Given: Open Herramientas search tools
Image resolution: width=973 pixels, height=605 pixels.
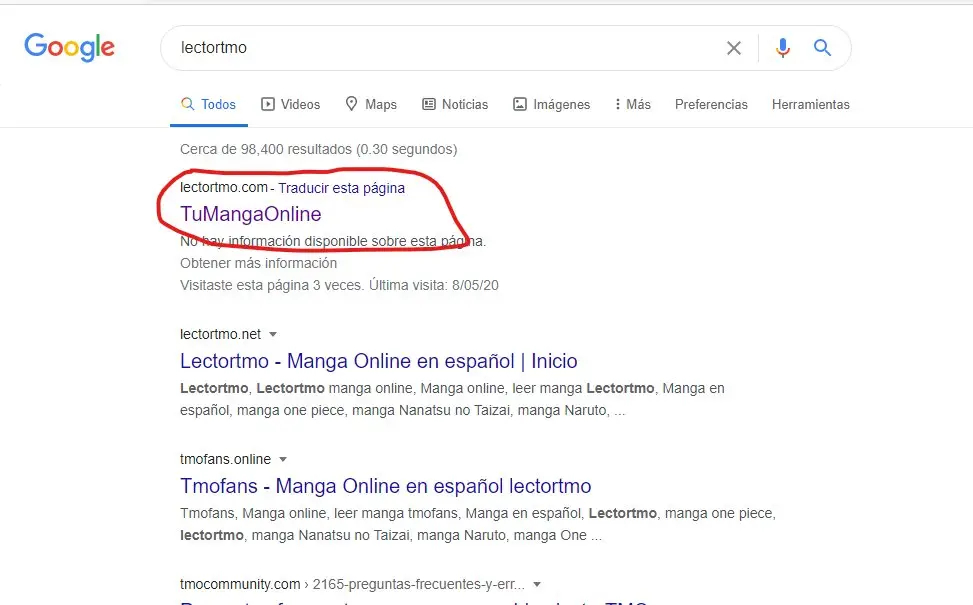Looking at the screenshot, I should coord(810,104).
